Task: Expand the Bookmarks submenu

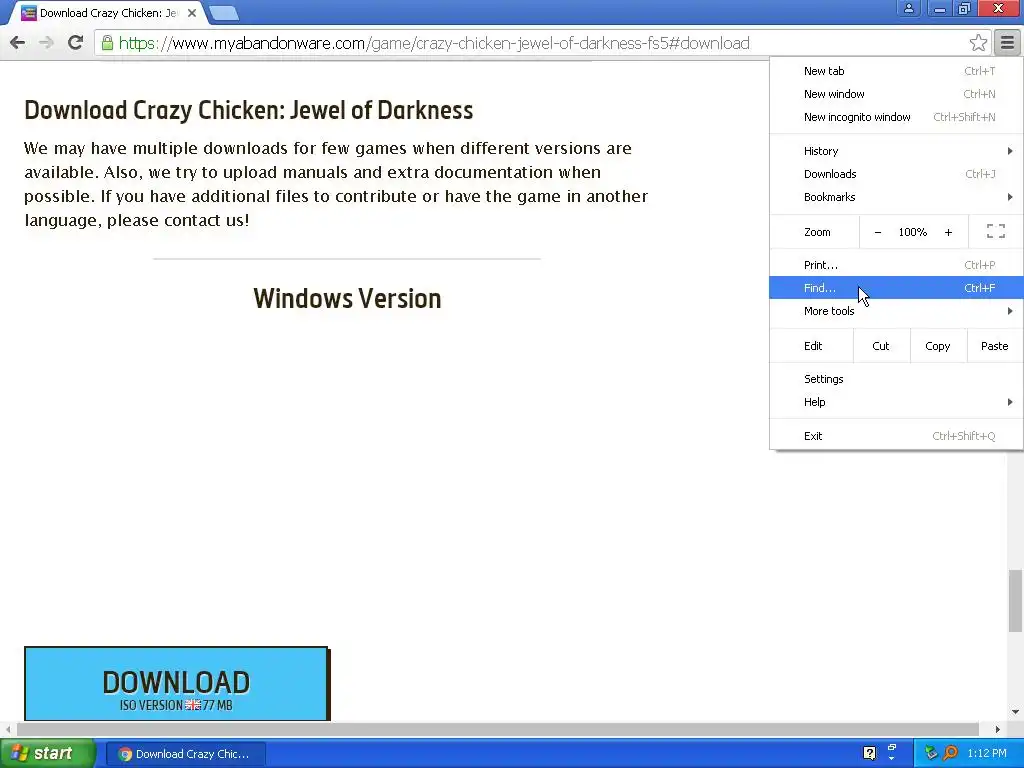Action: click(896, 197)
